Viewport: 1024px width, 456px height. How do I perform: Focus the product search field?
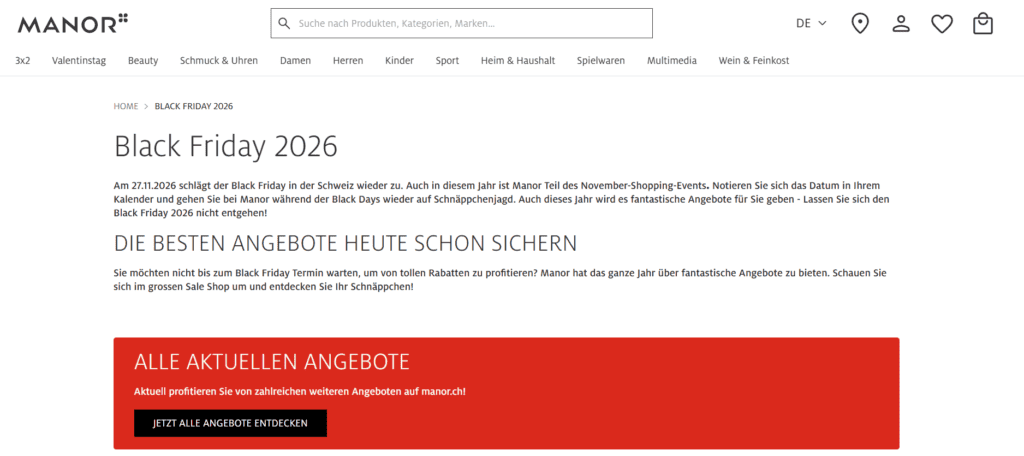(462, 24)
